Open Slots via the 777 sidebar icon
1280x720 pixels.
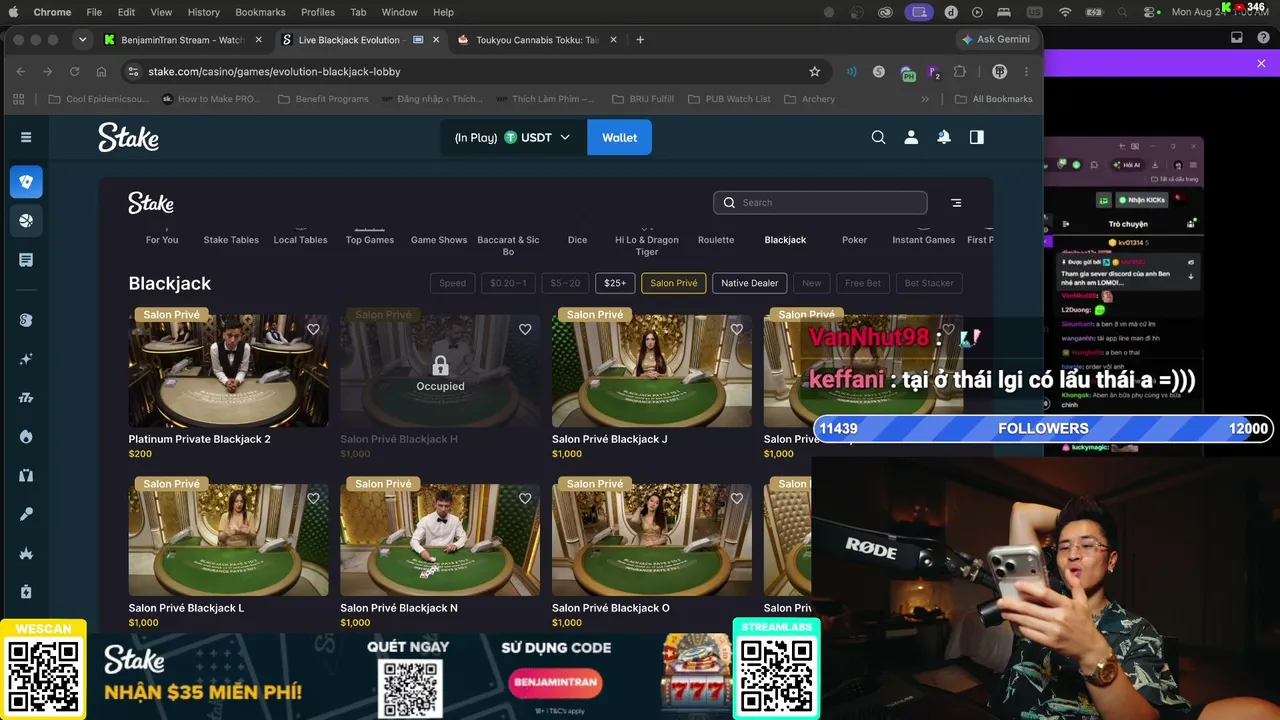pyautogui.click(x=26, y=398)
